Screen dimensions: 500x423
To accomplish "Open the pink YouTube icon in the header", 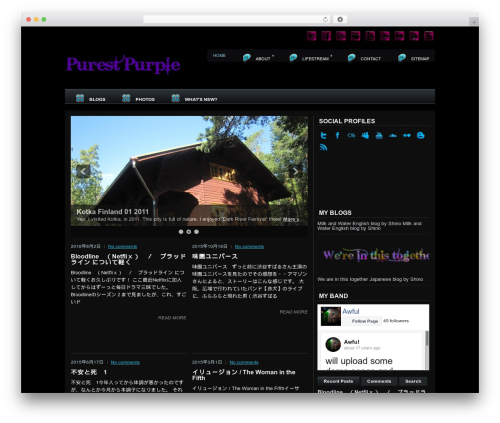I will 370,36.
